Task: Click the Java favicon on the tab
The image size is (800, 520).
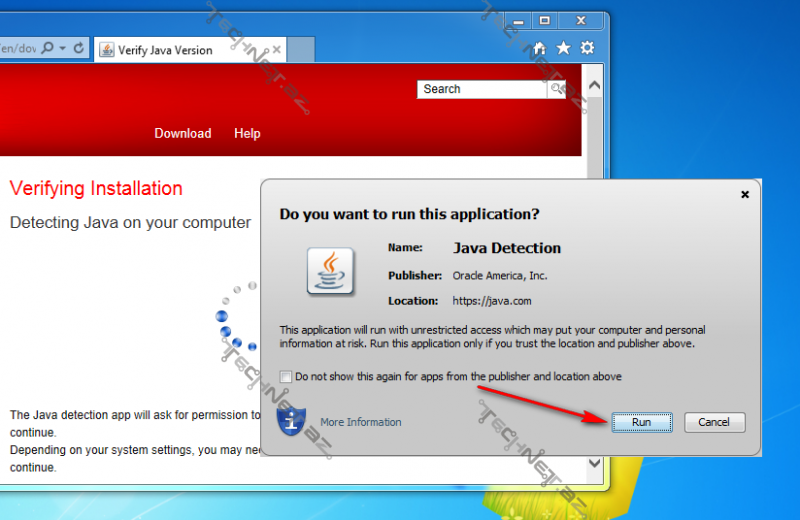Action: tap(107, 50)
